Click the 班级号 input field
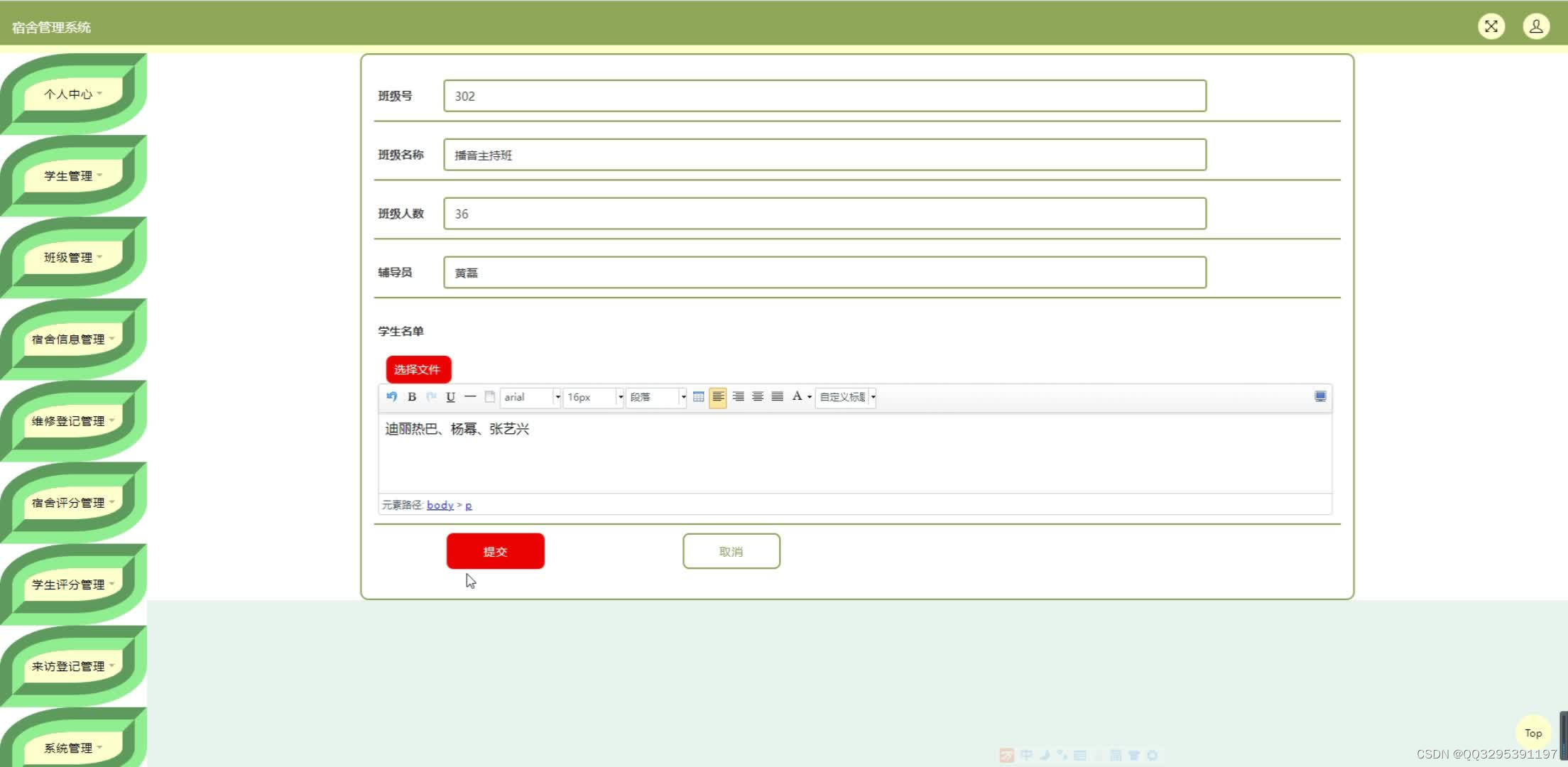 pos(825,96)
